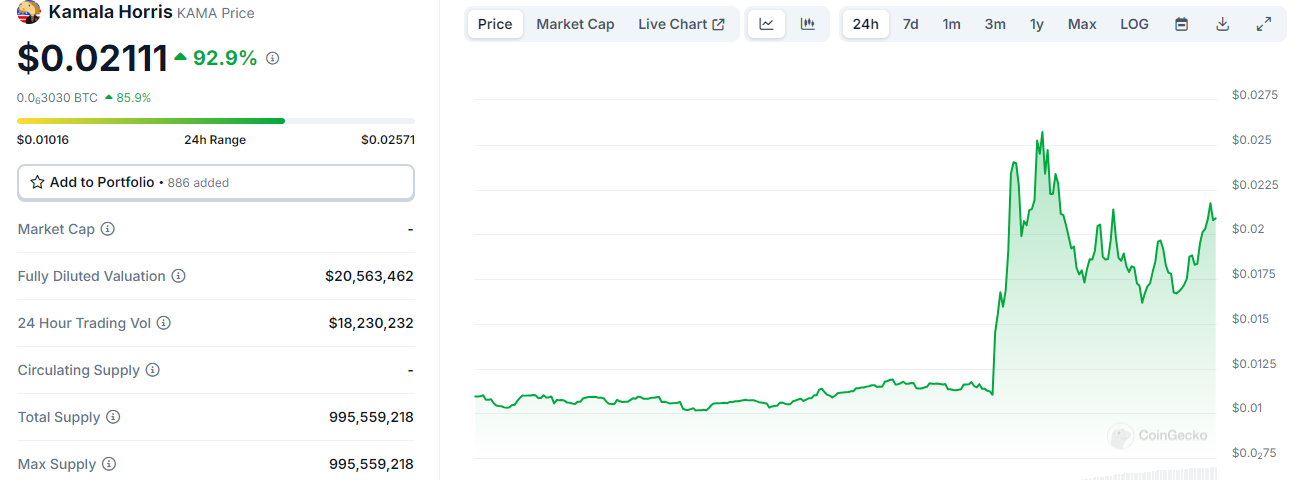The image size is (1313, 480).
Task: Click info icon next to Max Supply
Action: (109, 464)
